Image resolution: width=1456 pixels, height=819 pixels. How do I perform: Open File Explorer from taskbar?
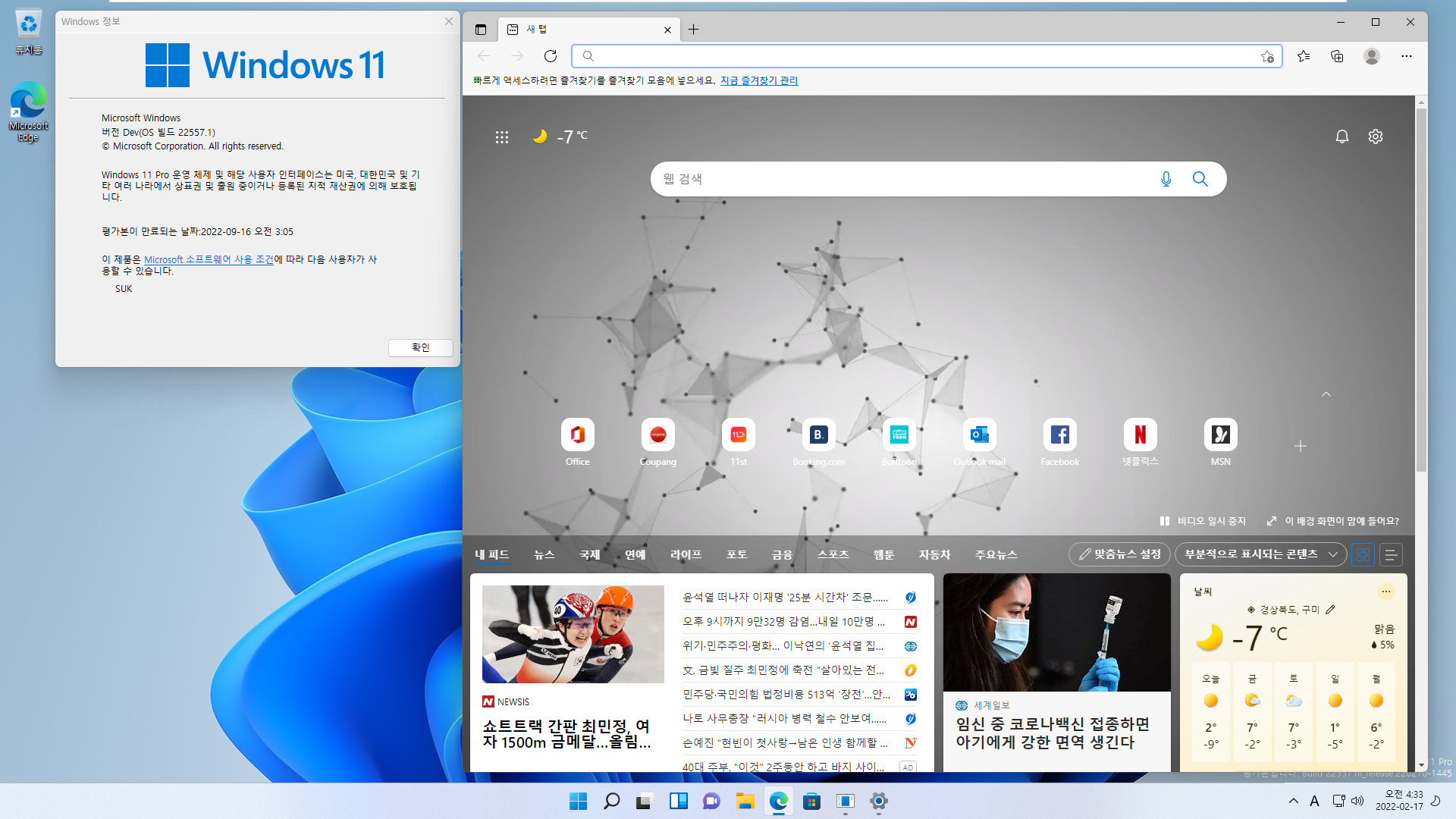point(745,801)
